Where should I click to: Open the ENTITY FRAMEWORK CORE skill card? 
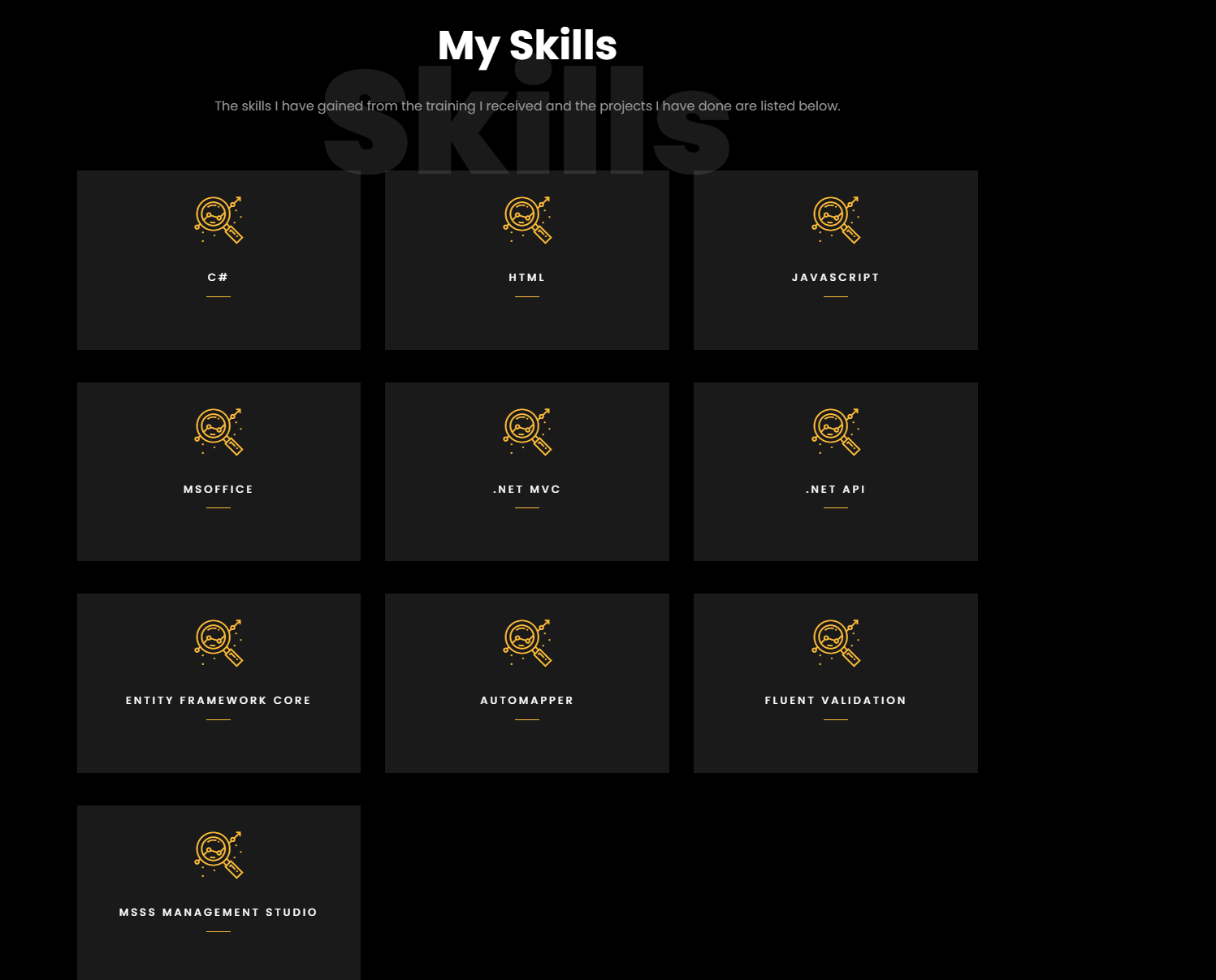click(x=218, y=682)
